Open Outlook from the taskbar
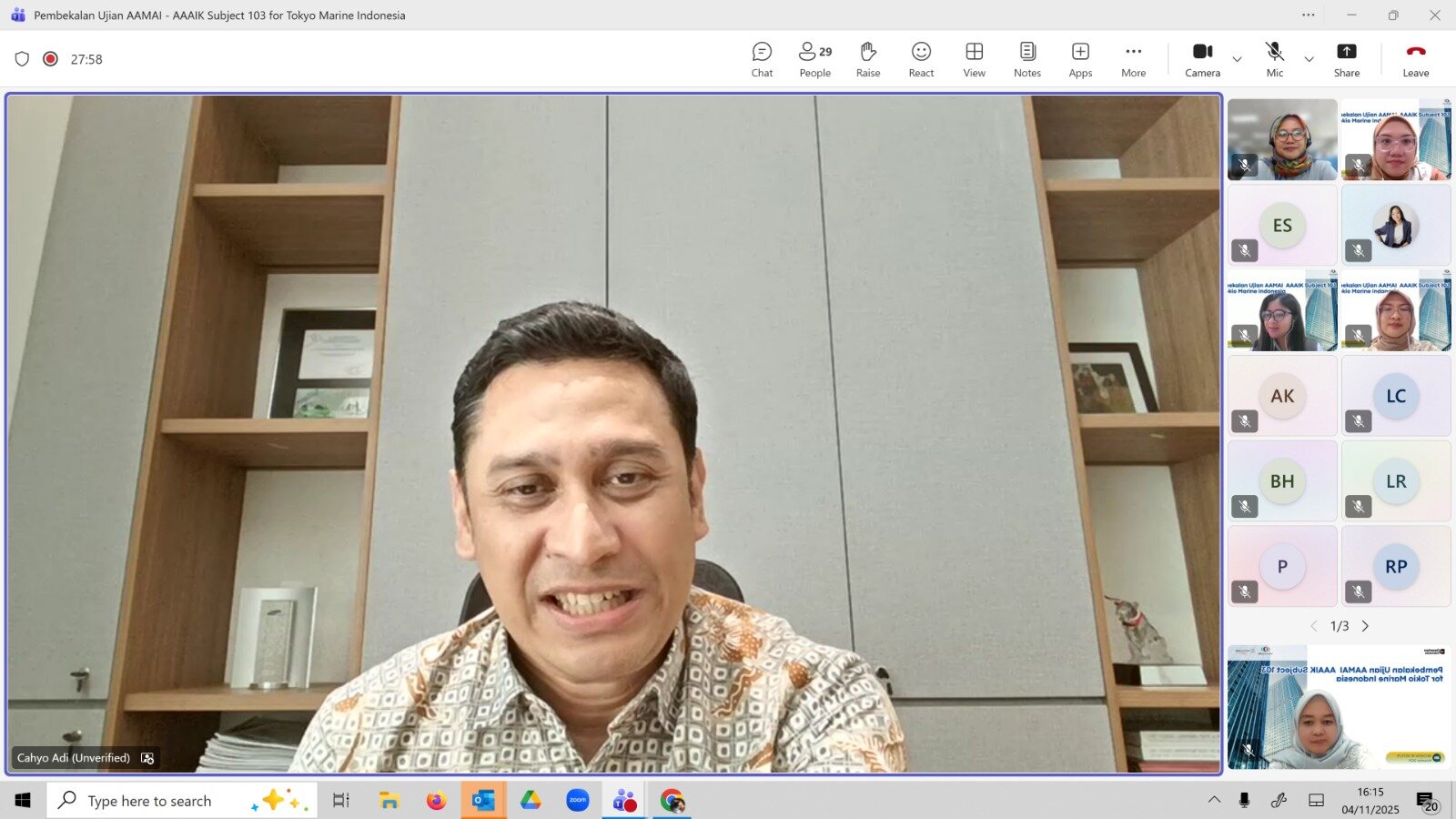The image size is (1456, 819). tap(483, 801)
